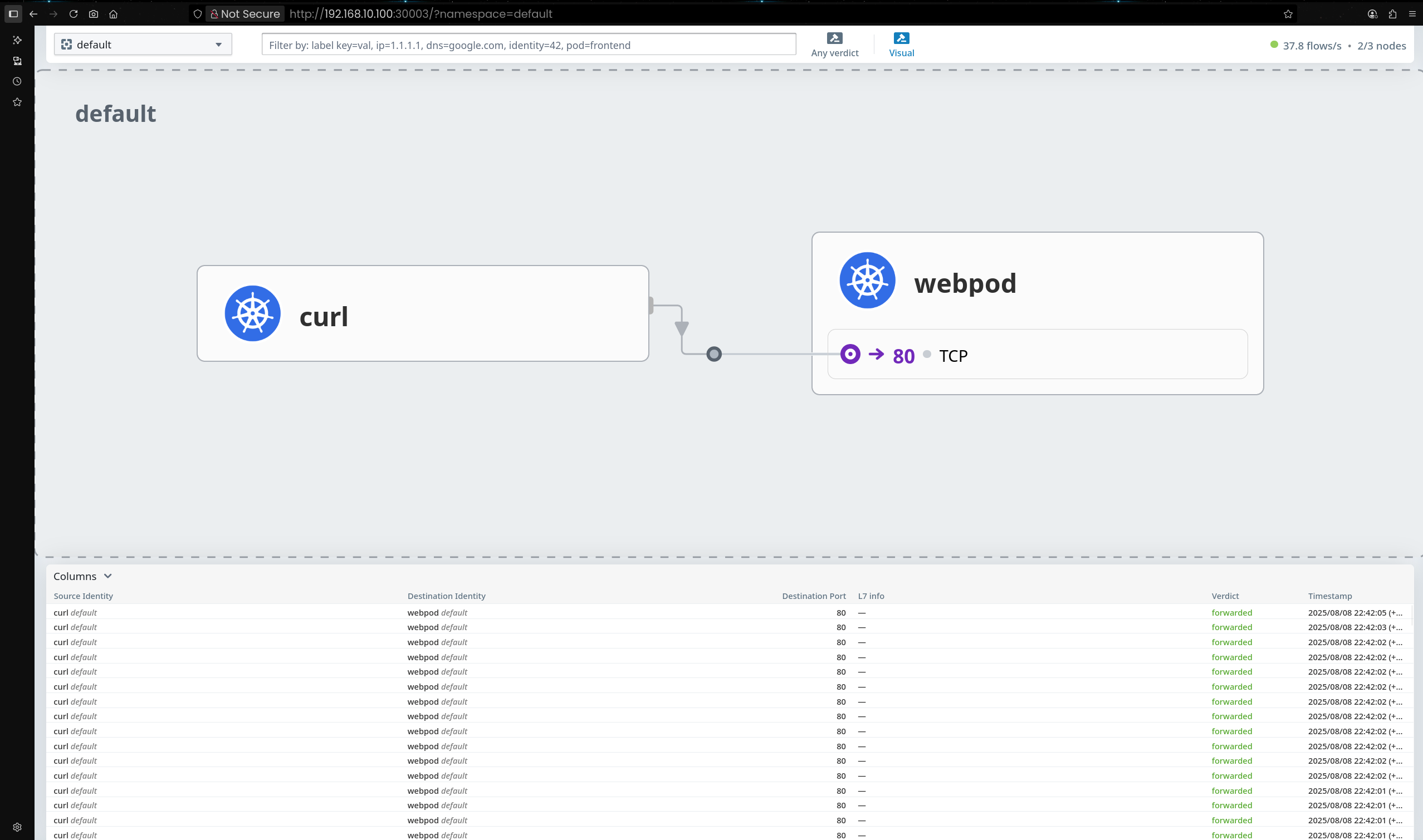Click the Visual options icon
Screen dimensions: 1423x840
pyautogui.click(x=902, y=38)
